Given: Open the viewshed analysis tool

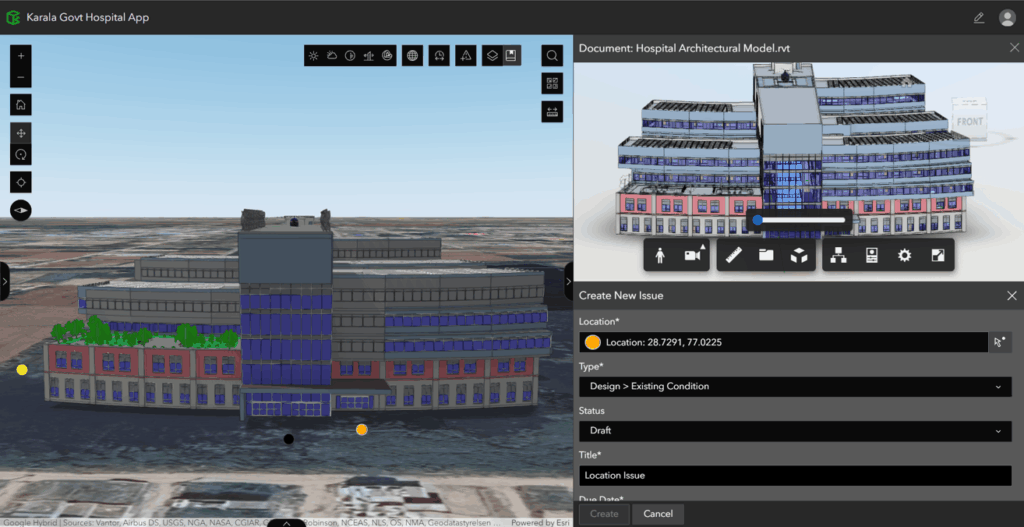Looking at the screenshot, I should coord(387,56).
